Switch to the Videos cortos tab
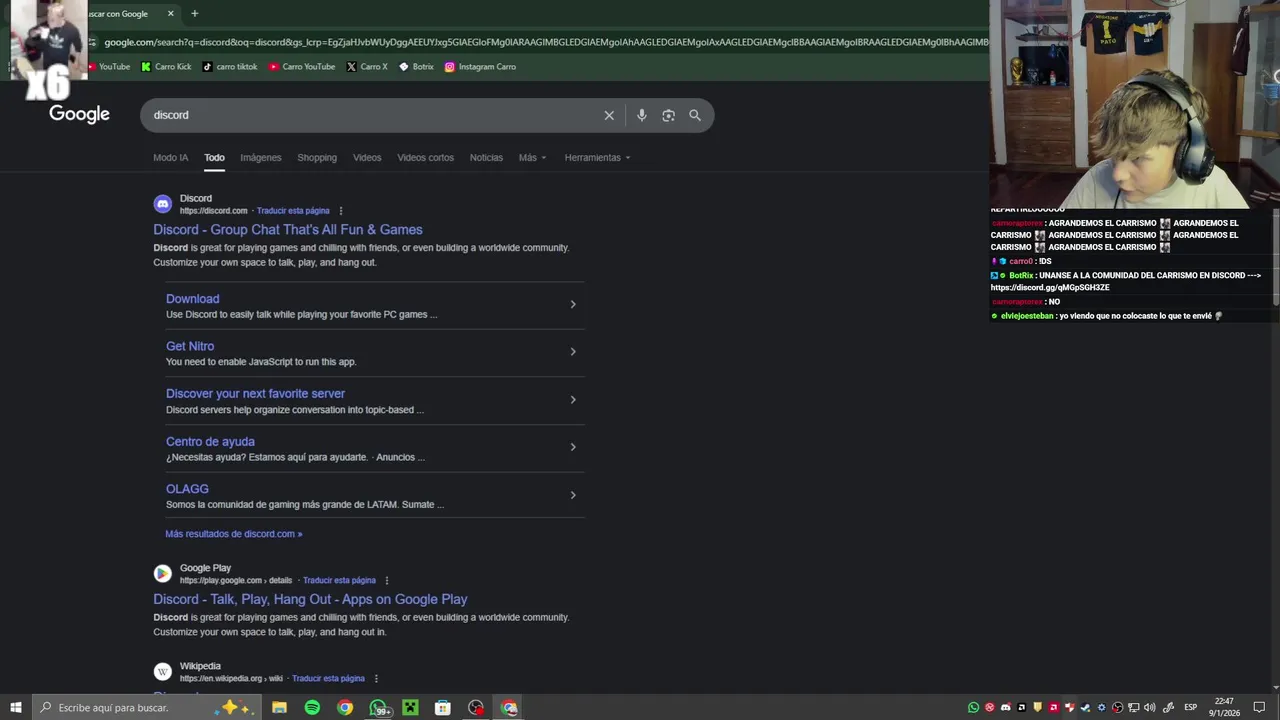The image size is (1280, 720). (x=425, y=158)
